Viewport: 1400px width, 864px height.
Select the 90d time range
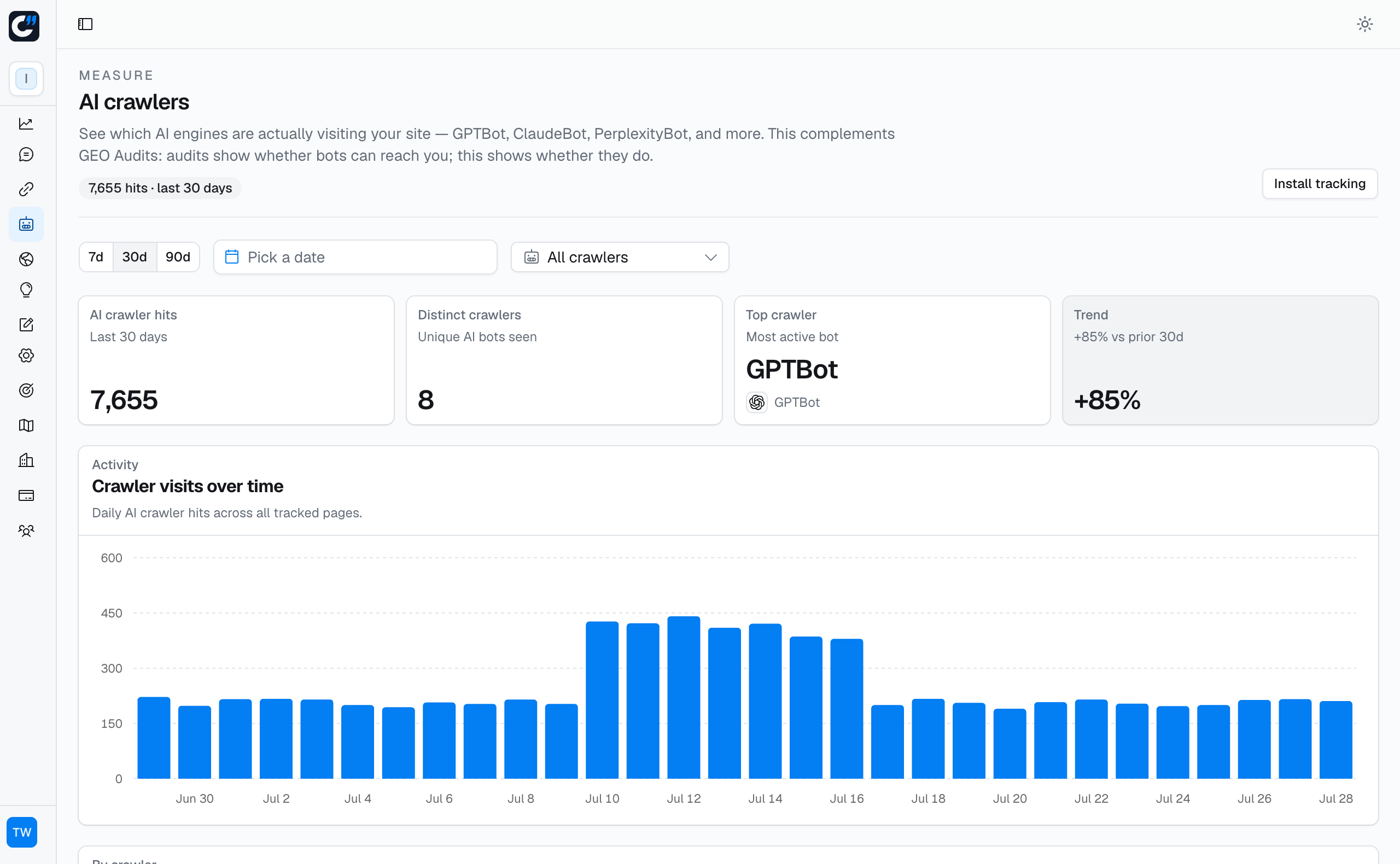[178, 257]
